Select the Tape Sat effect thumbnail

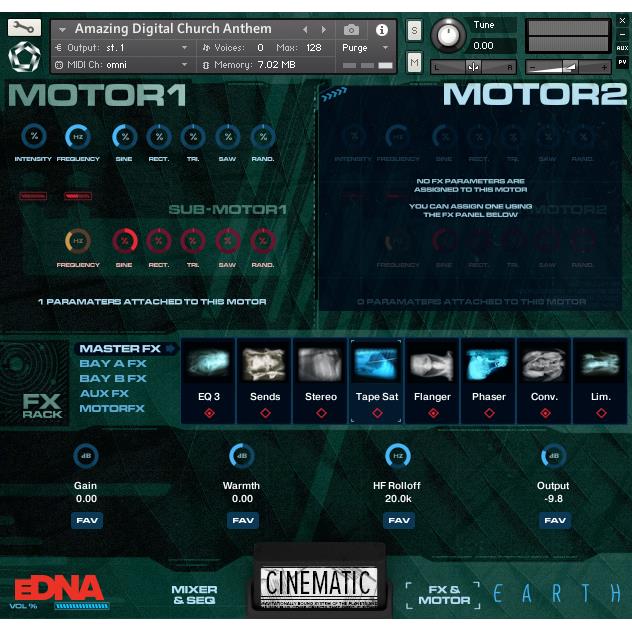click(376, 364)
